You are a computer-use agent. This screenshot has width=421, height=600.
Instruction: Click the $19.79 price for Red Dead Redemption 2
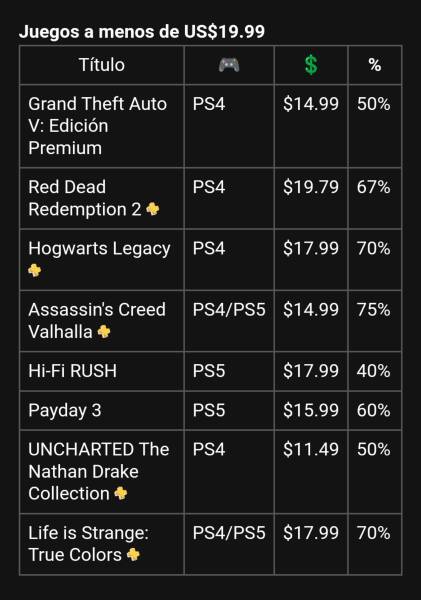tap(311, 187)
